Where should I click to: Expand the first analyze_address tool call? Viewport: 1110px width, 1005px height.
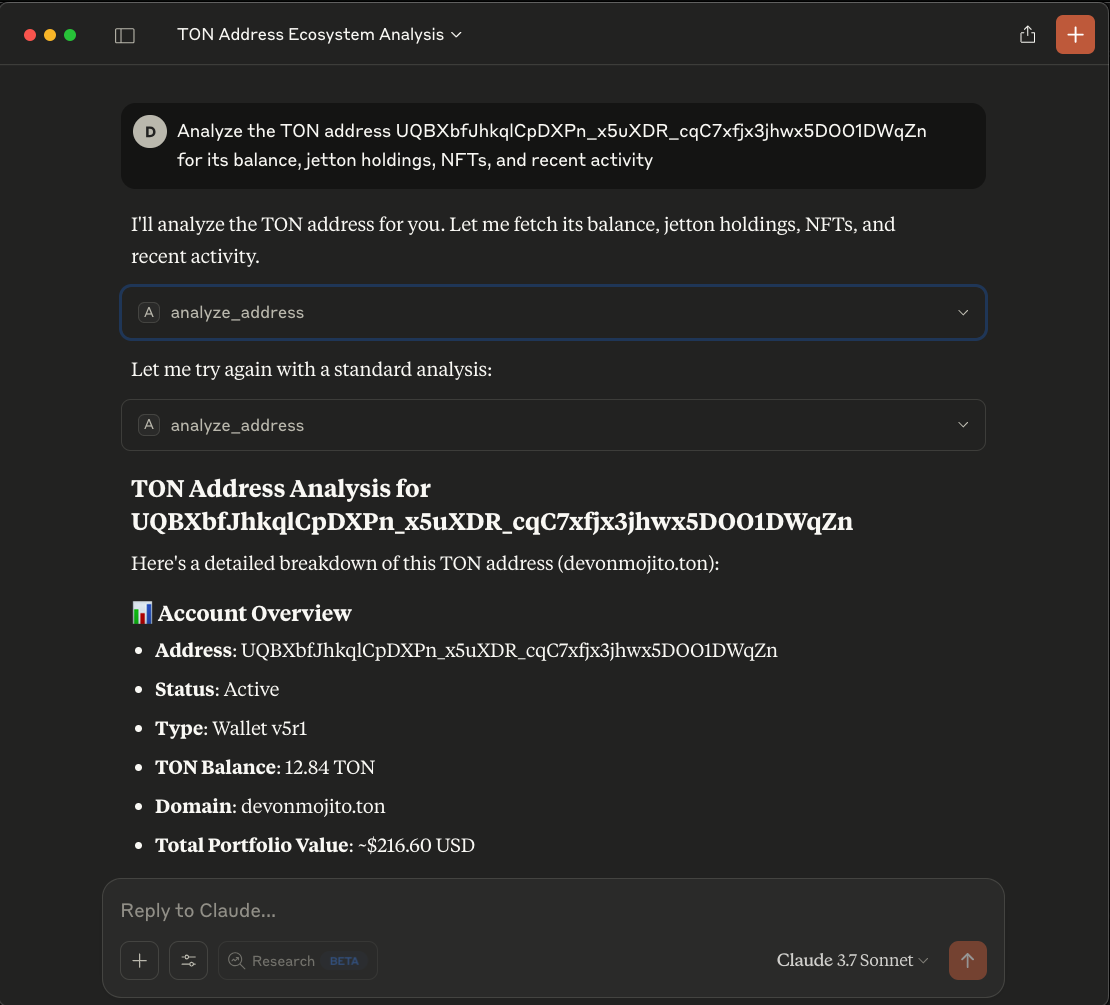(553, 312)
